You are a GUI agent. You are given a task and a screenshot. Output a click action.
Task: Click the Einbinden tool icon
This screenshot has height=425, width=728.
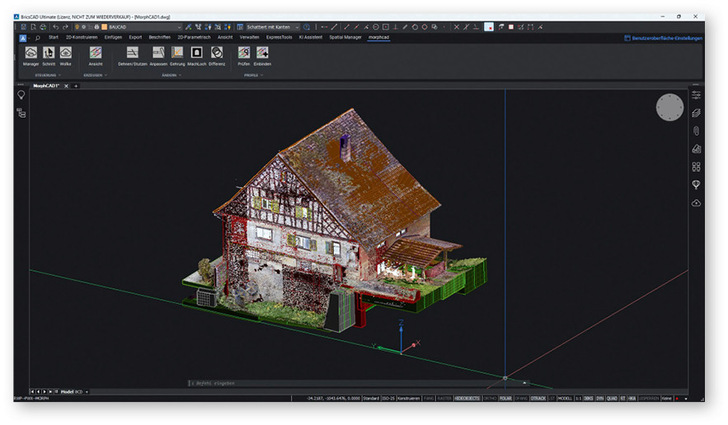[263, 54]
